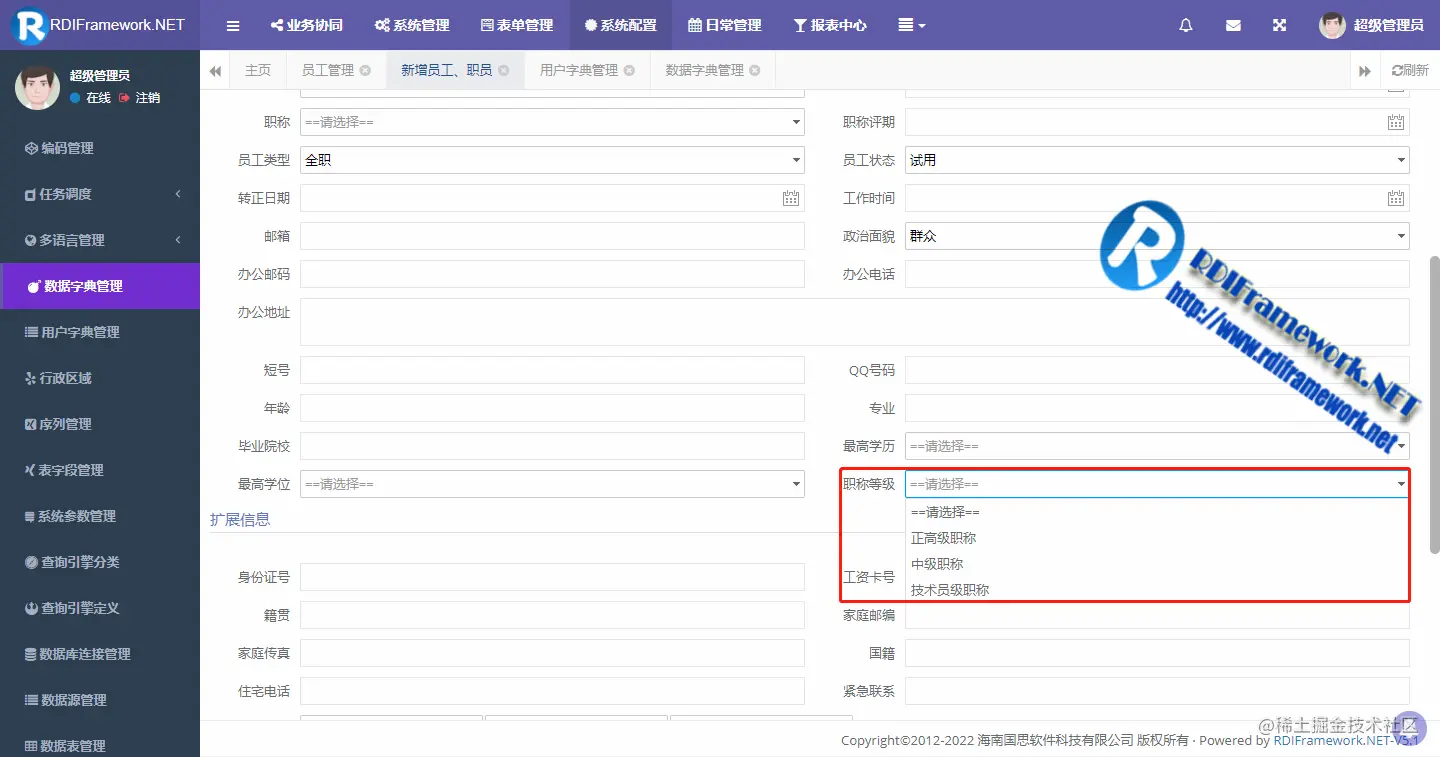Open the notifications bell icon
This screenshot has height=757, width=1440.
click(x=1185, y=25)
